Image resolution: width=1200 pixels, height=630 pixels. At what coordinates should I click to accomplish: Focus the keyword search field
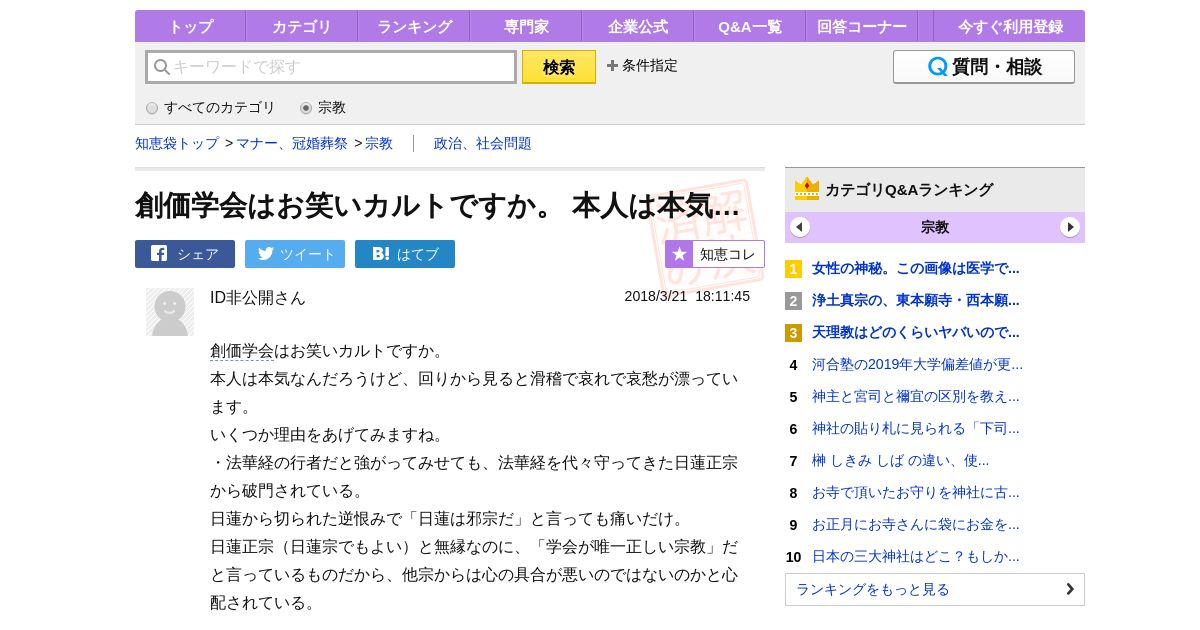tap(331, 67)
